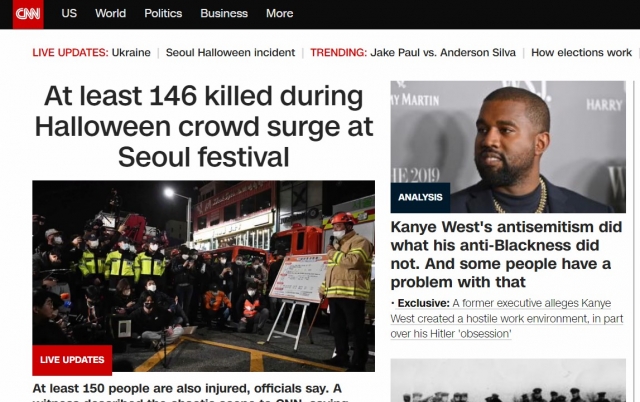The height and width of the screenshot is (402, 640).
Task: Open How elections work link
Action: (x=581, y=53)
